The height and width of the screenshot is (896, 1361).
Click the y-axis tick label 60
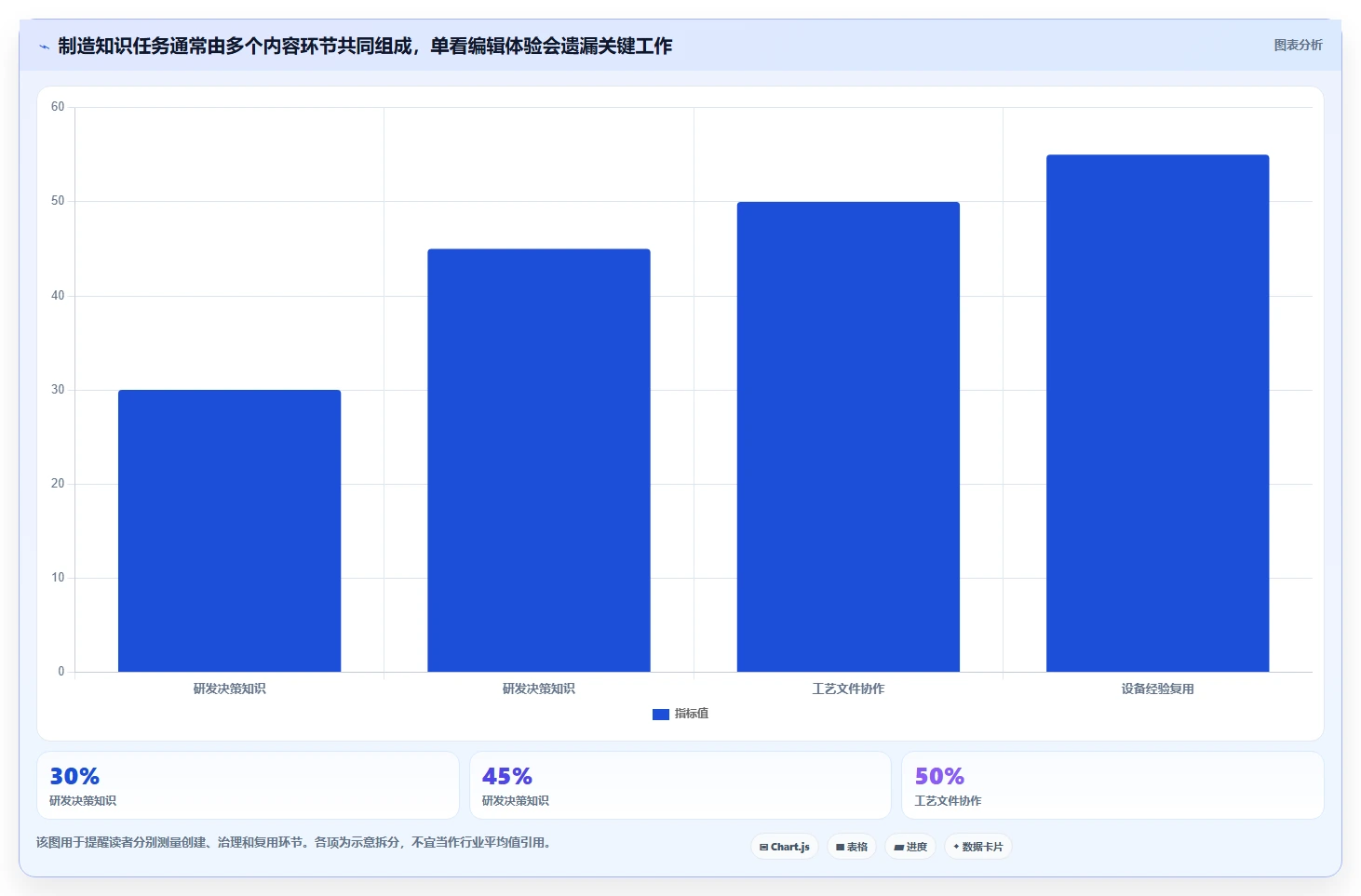click(58, 107)
